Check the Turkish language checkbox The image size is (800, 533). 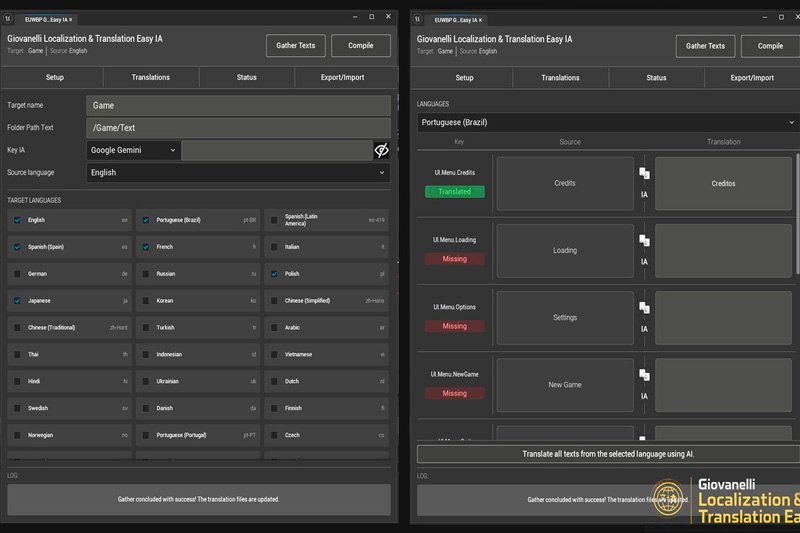coord(146,327)
